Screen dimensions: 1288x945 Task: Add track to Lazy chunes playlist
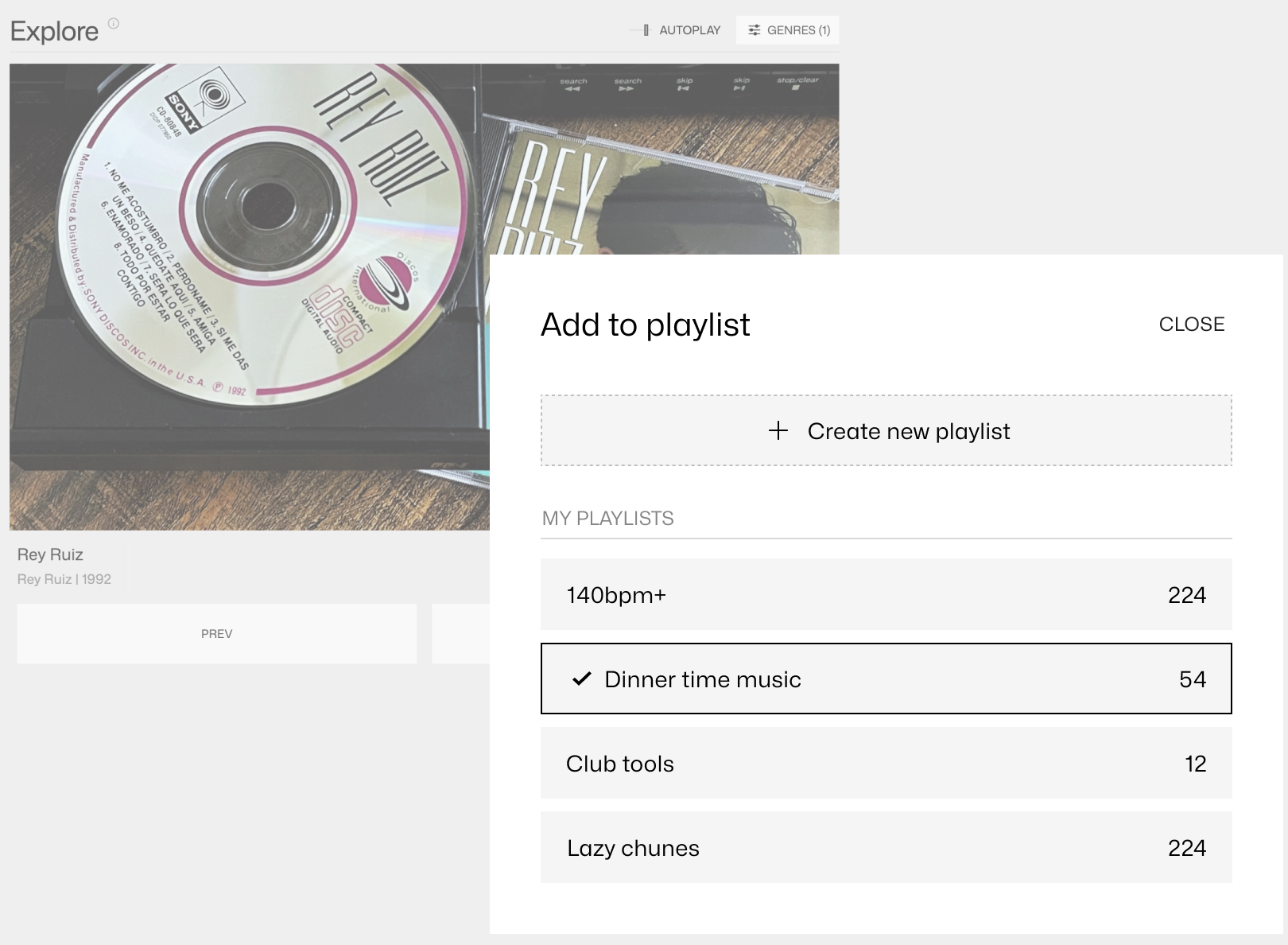click(x=886, y=847)
